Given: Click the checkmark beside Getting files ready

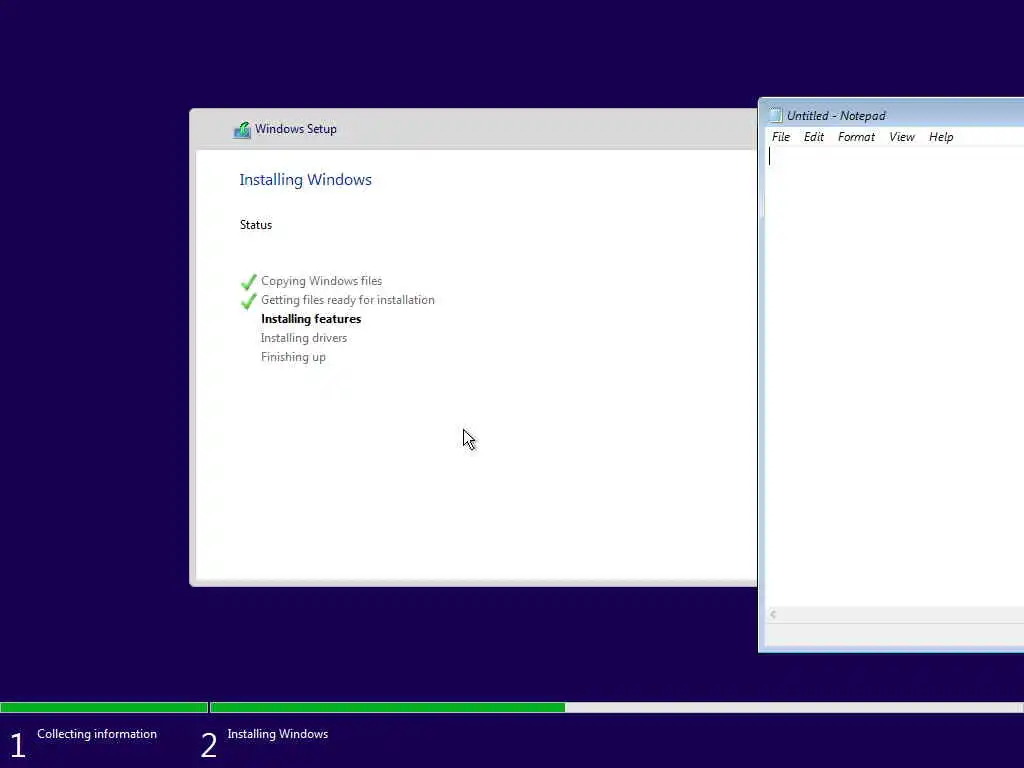Looking at the screenshot, I should [x=249, y=301].
